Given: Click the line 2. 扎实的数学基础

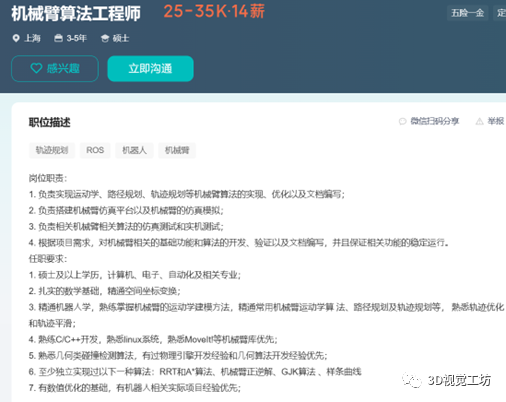Looking at the screenshot, I should [105, 291].
